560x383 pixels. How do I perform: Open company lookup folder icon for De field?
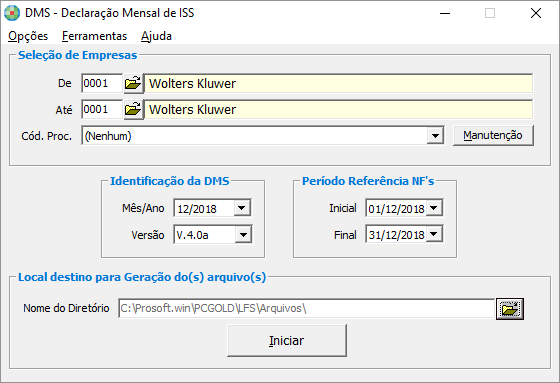[134, 84]
